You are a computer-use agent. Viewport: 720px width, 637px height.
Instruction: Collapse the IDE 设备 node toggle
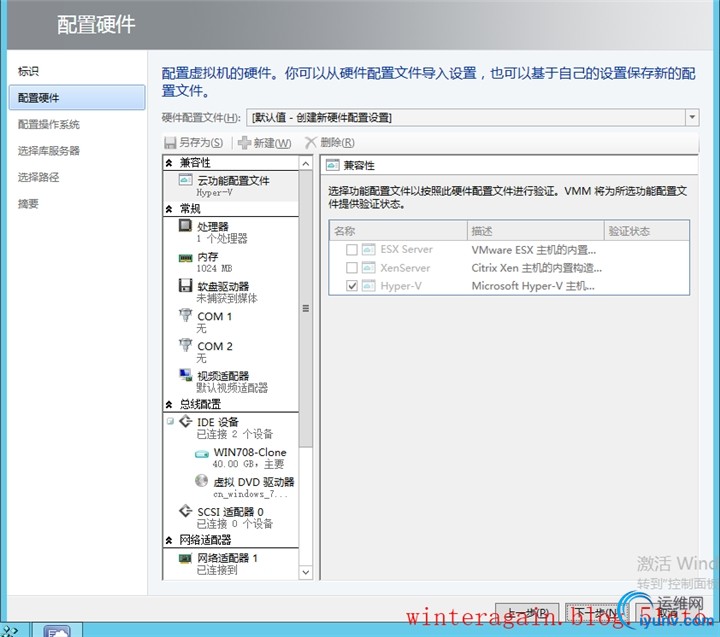point(170,421)
